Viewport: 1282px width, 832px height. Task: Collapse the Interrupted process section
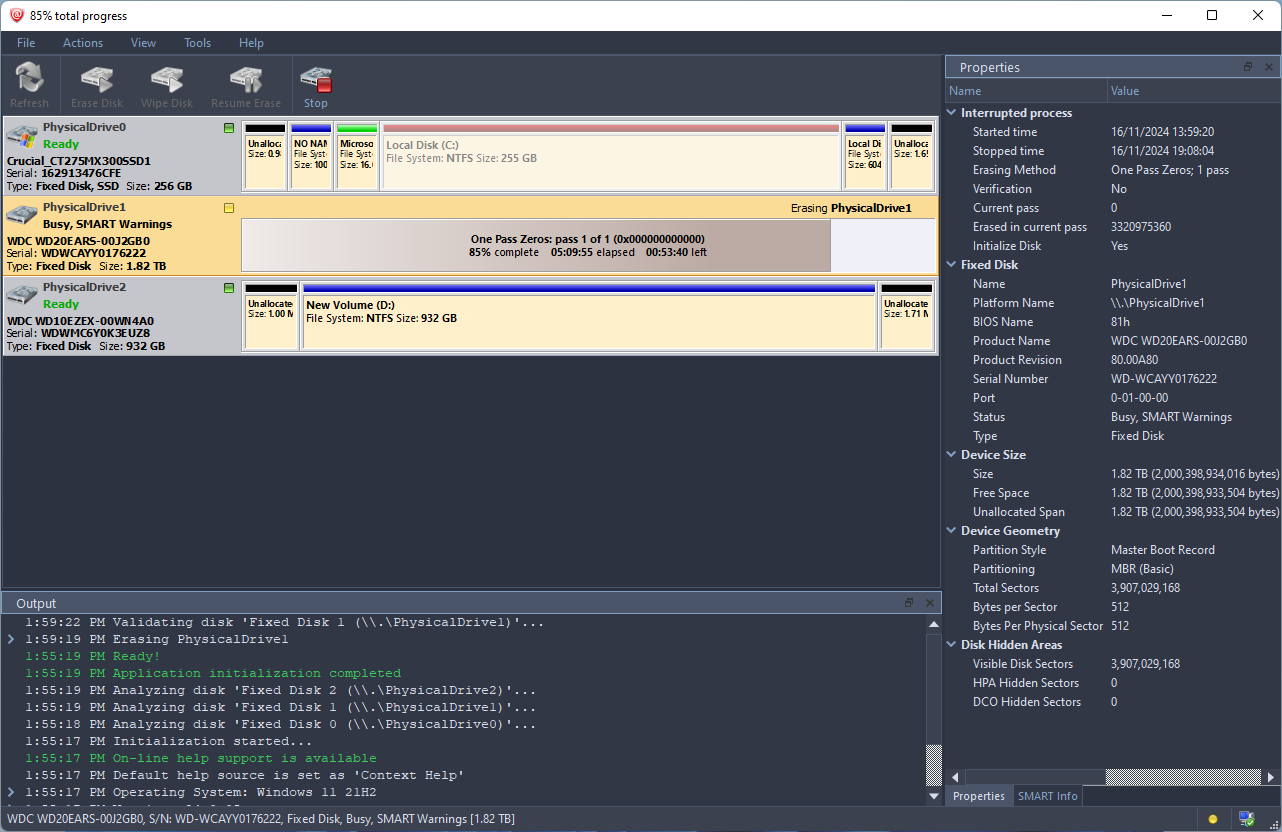coord(952,113)
